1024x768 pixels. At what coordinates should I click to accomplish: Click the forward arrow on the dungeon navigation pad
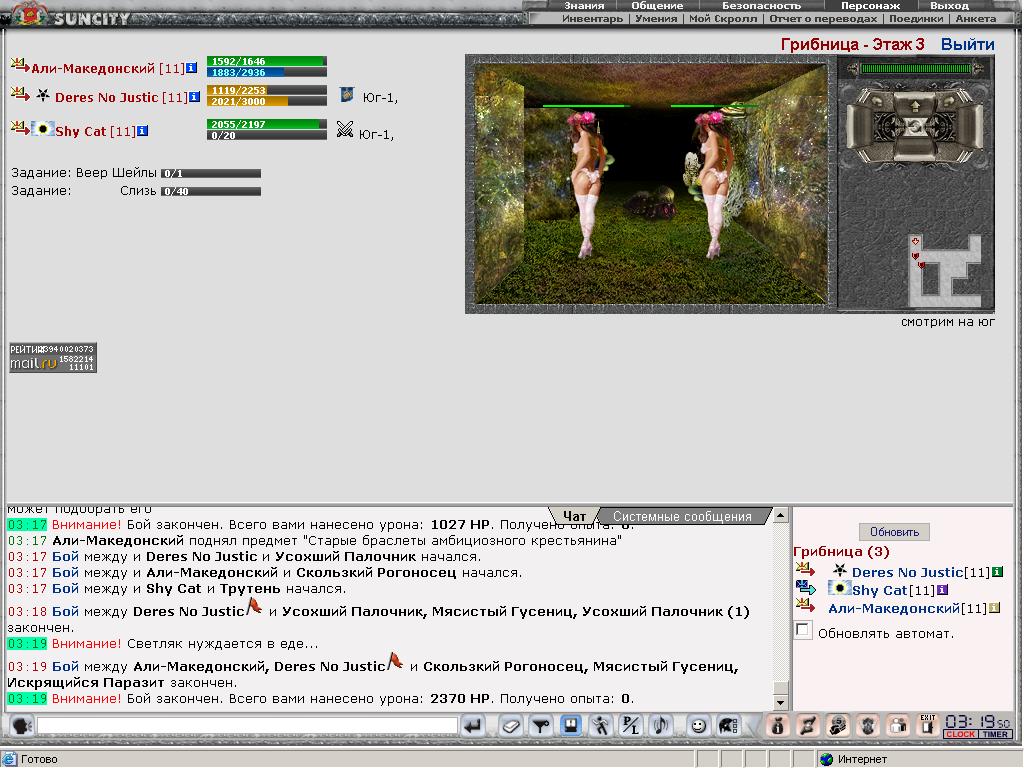click(915, 104)
